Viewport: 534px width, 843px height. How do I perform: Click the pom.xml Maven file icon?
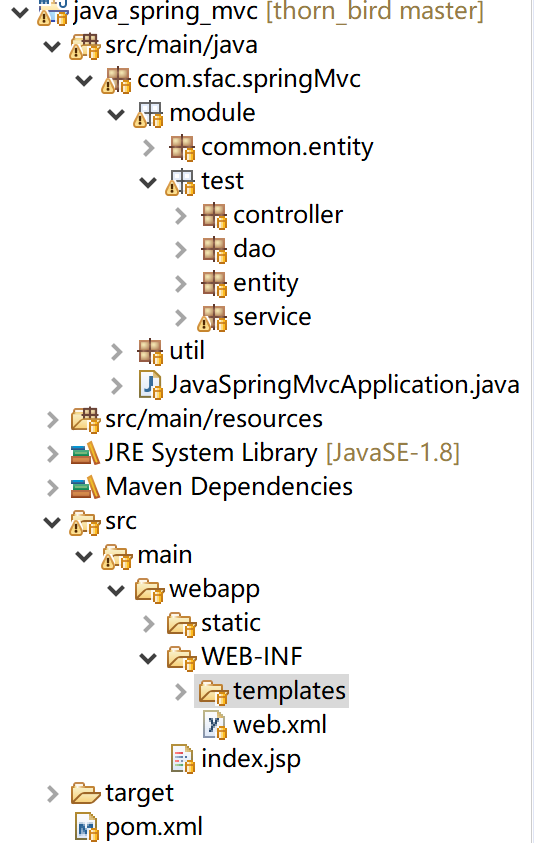coord(86,827)
